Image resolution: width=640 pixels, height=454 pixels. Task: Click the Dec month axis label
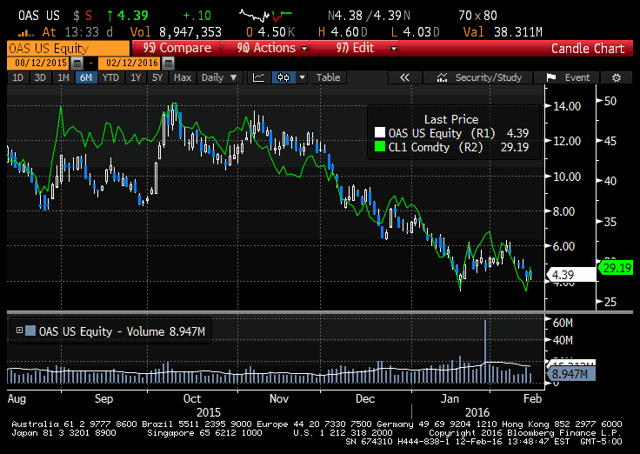tap(365, 398)
